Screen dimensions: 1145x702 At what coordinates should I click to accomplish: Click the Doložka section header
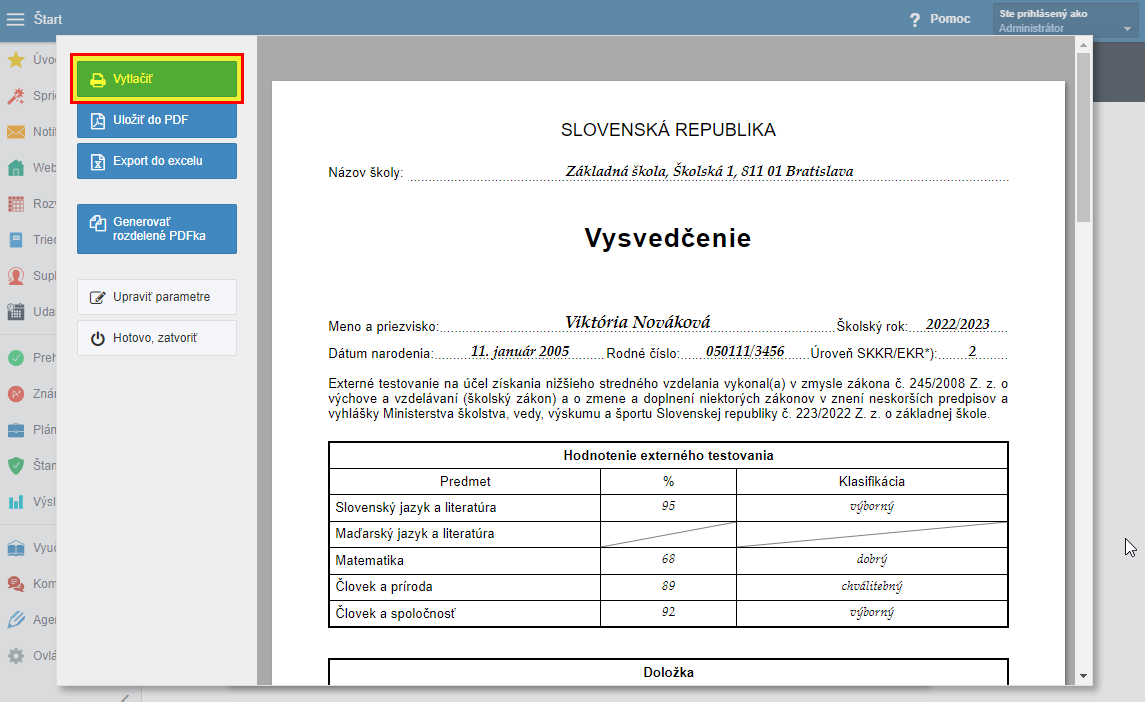(x=668, y=673)
